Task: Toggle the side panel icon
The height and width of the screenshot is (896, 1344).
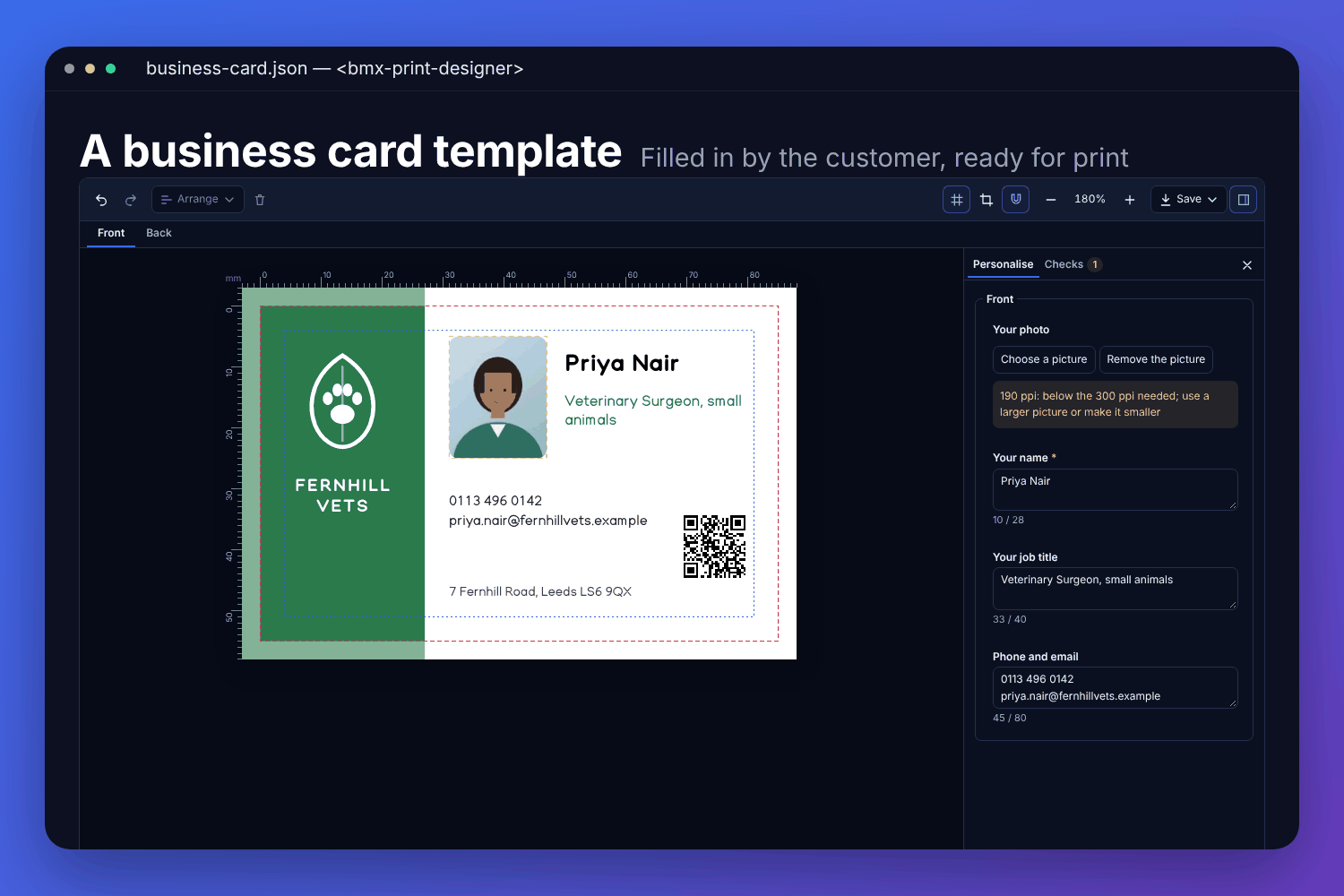Action: point(1244,200)
